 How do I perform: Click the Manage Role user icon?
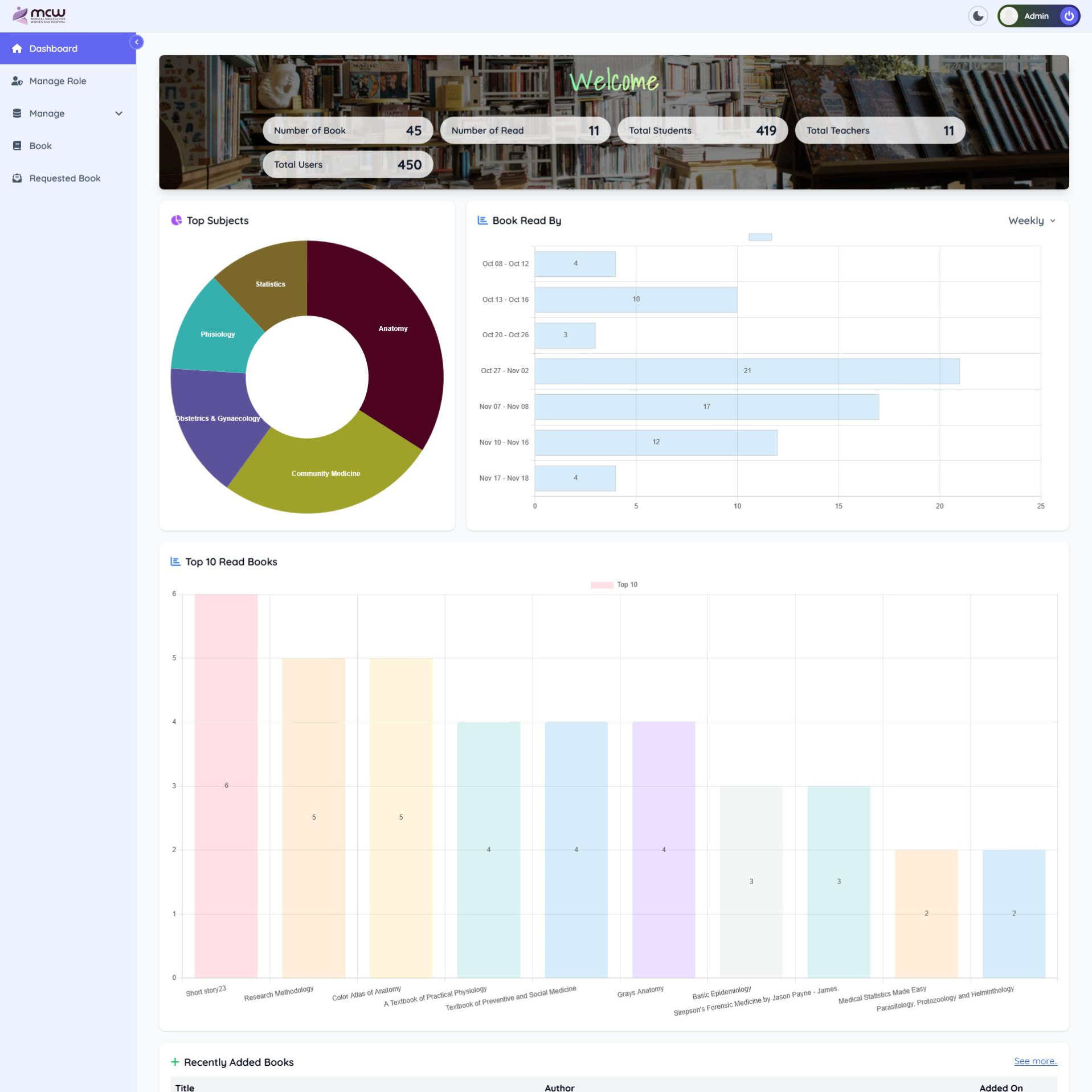point(17,81)
